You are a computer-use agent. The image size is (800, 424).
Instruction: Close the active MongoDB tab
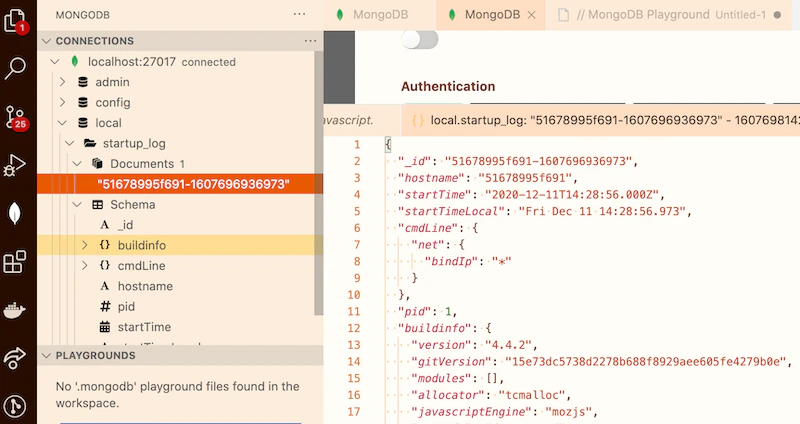pyautogui.click(x=532, y=15)
